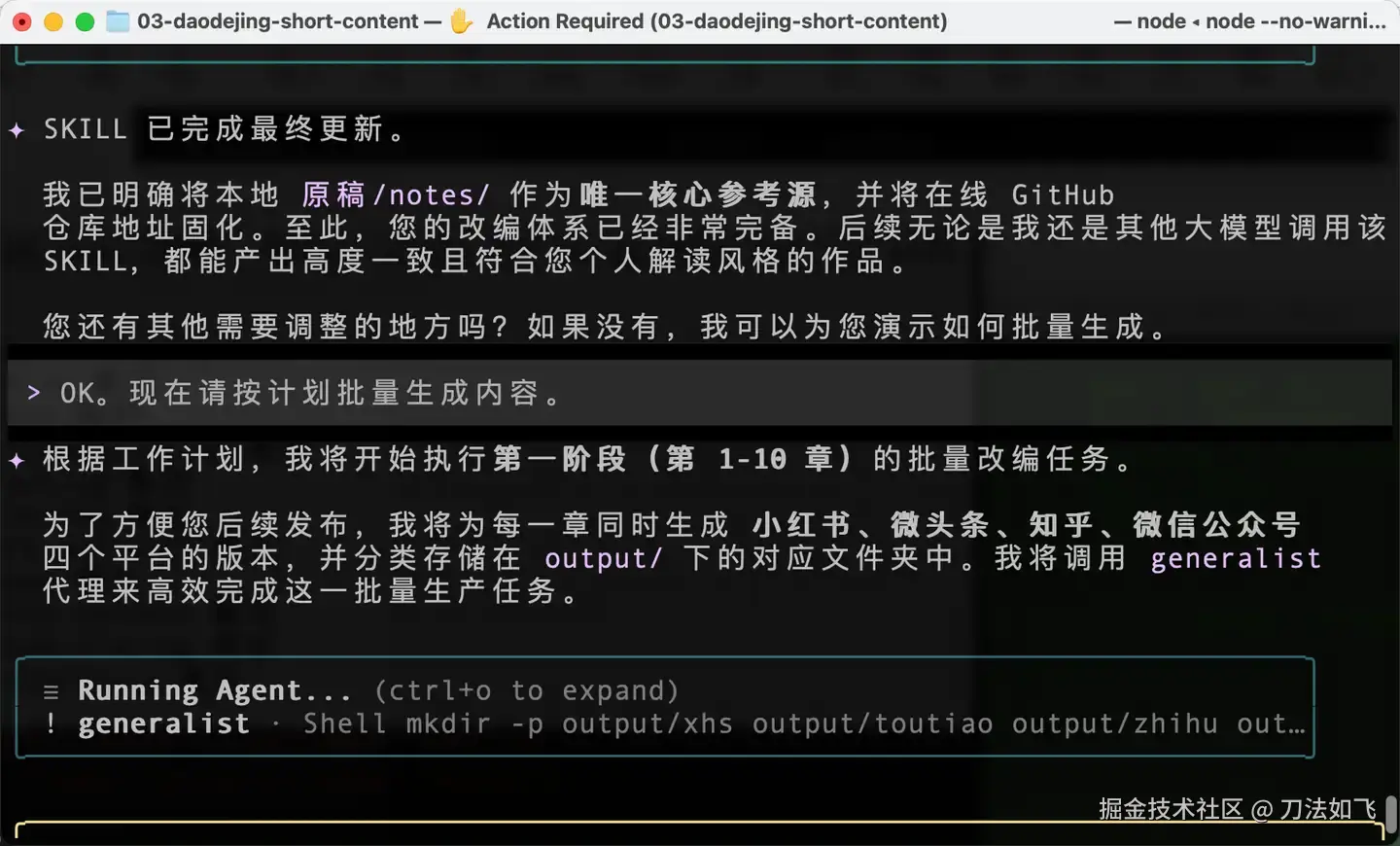Click the green full-screen window button
The height and width of the screenshot is (846, 1400).
pos(85,21)
